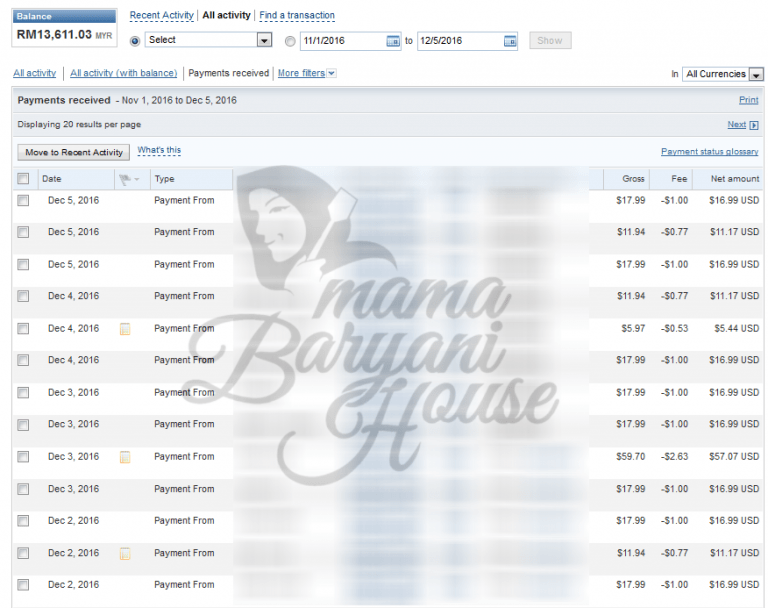Select the date range radio button
Image resolution: width=768 pixels, height=608 pixels.
(x=290, y=41)
